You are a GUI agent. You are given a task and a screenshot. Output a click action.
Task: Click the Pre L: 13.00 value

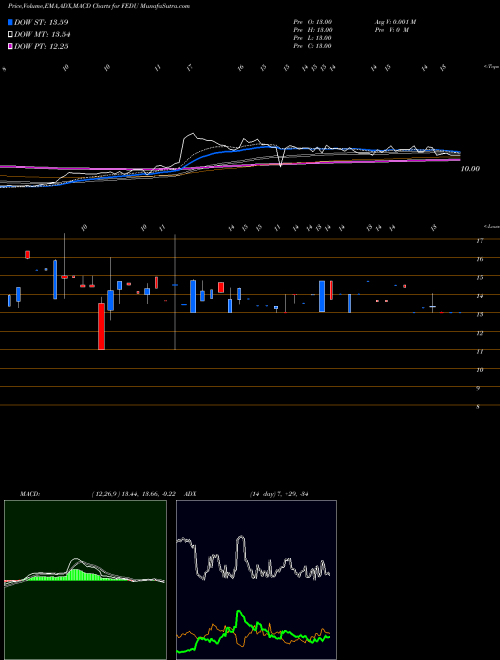(313, 38)
